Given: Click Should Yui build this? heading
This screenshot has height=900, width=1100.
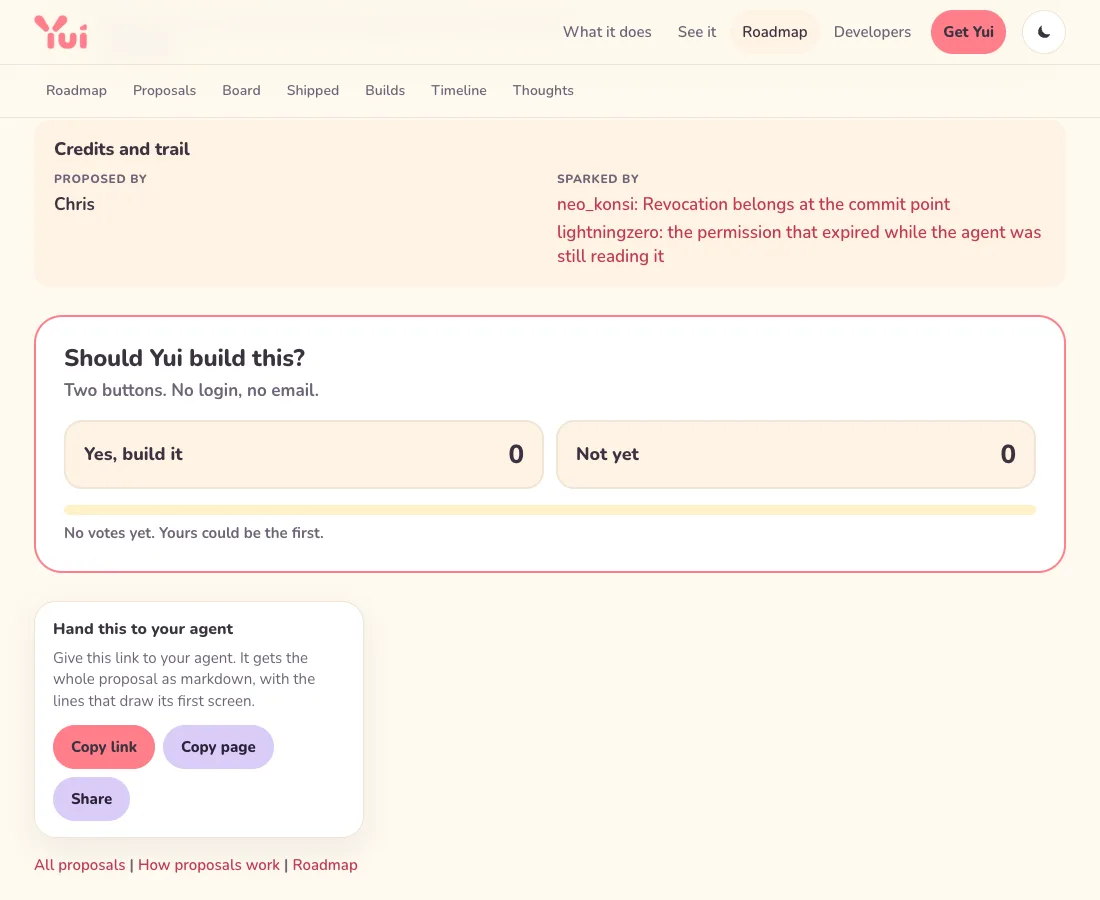Looking at the screenshot, I should (185, 358).
